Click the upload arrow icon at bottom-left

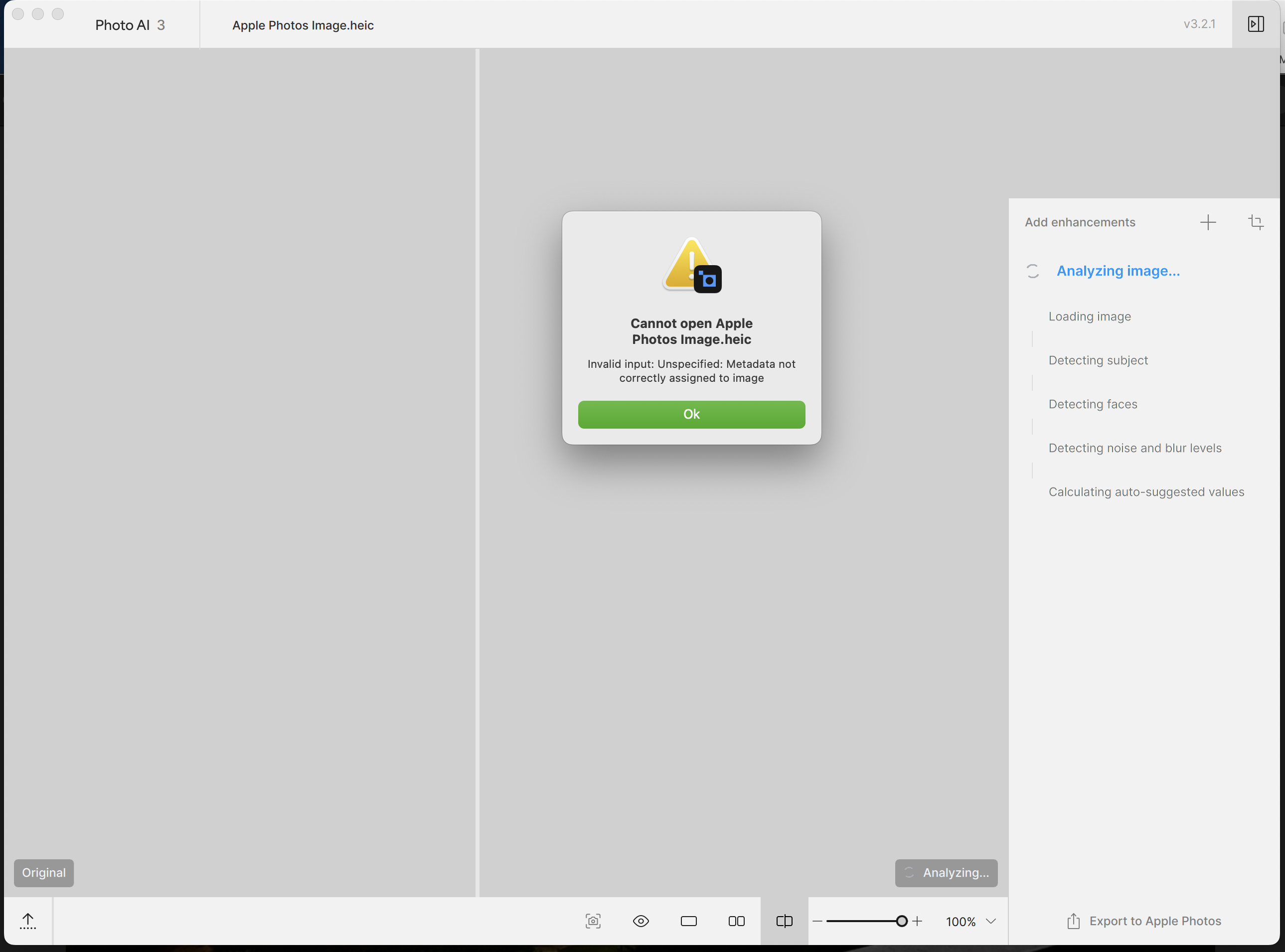[x=27, y=920]
